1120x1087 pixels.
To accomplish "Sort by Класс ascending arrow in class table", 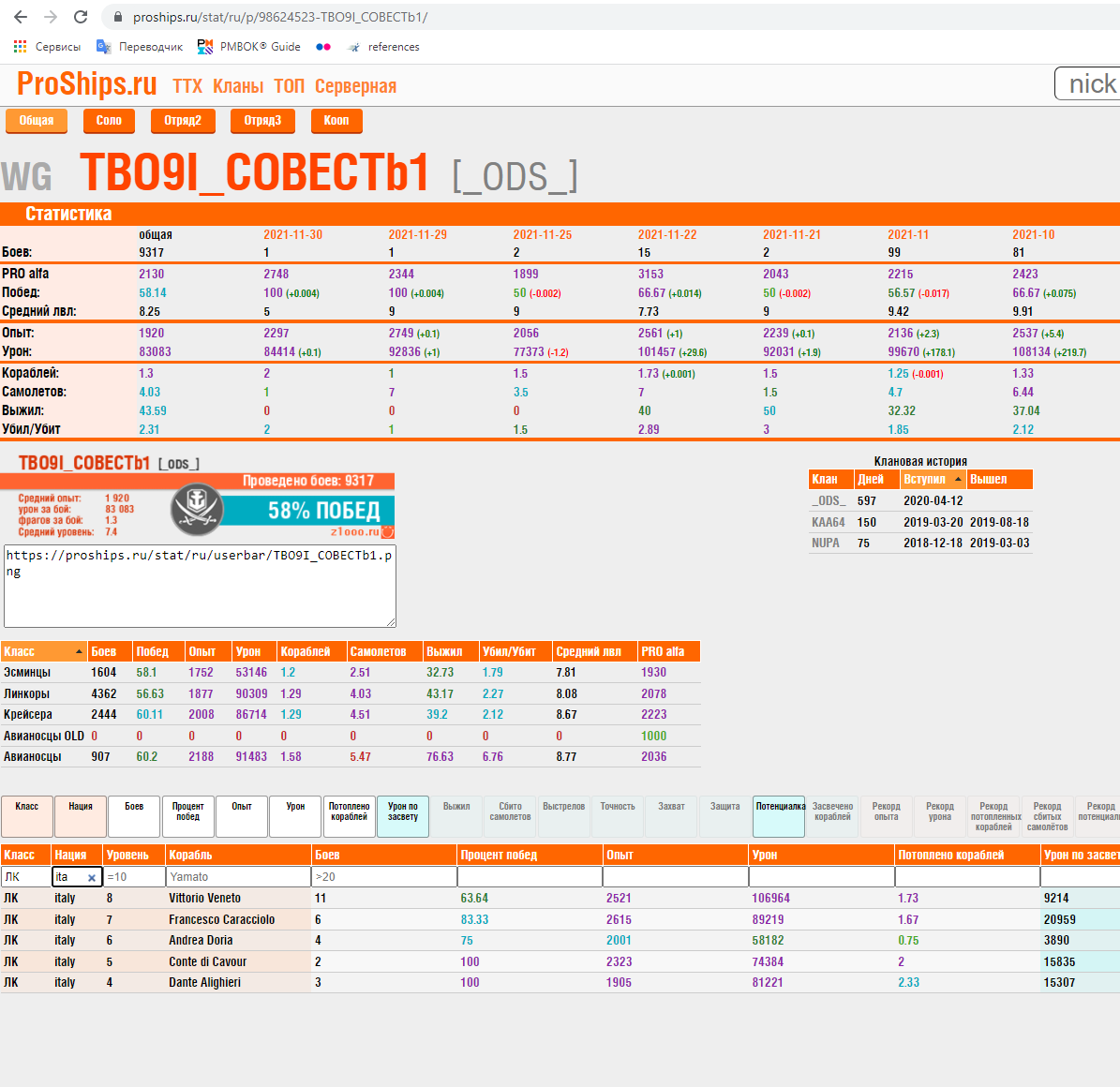I will click(x=79, y=651).
